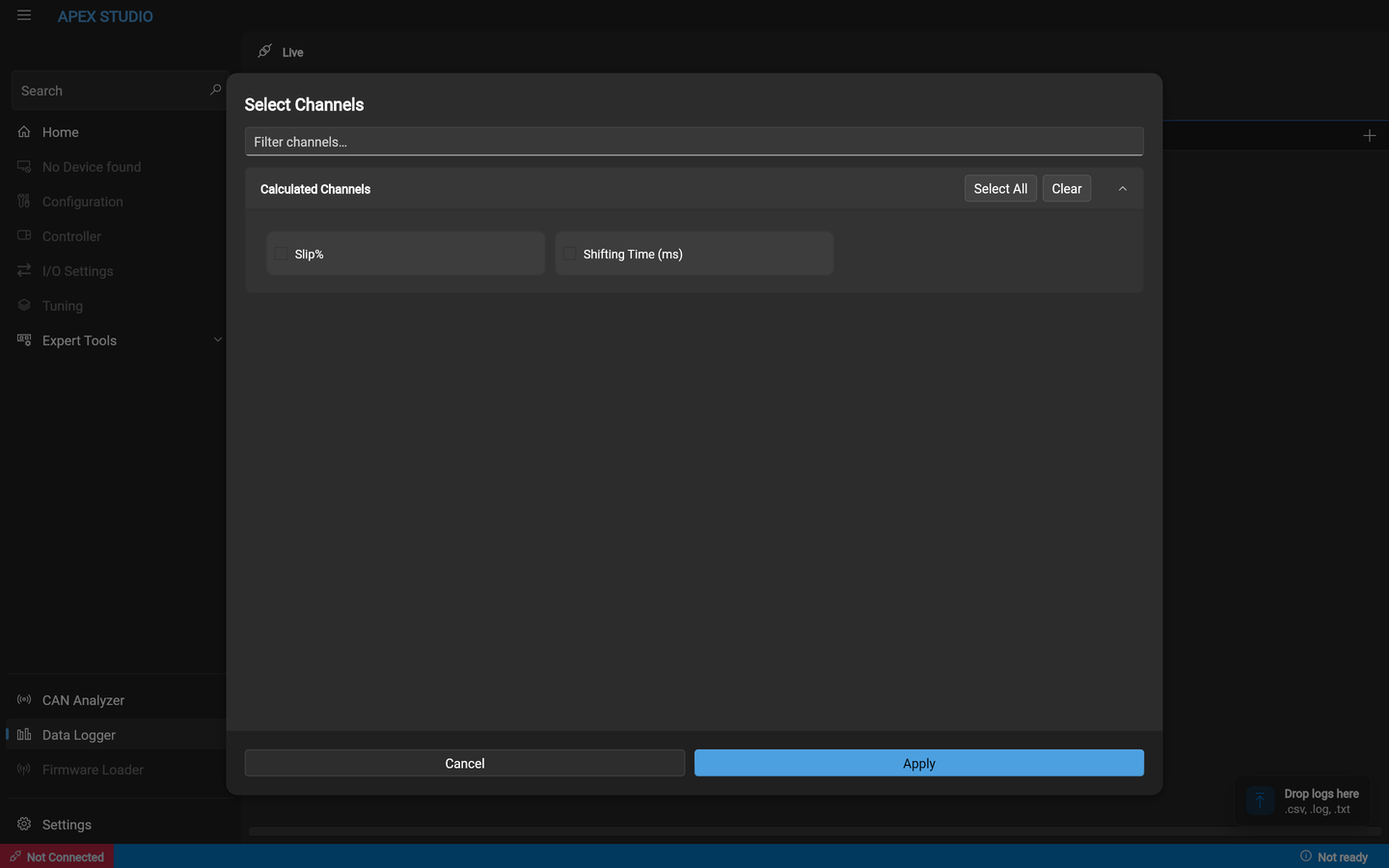Expand the Expert Tools chevron

click(x=217, y=339)
